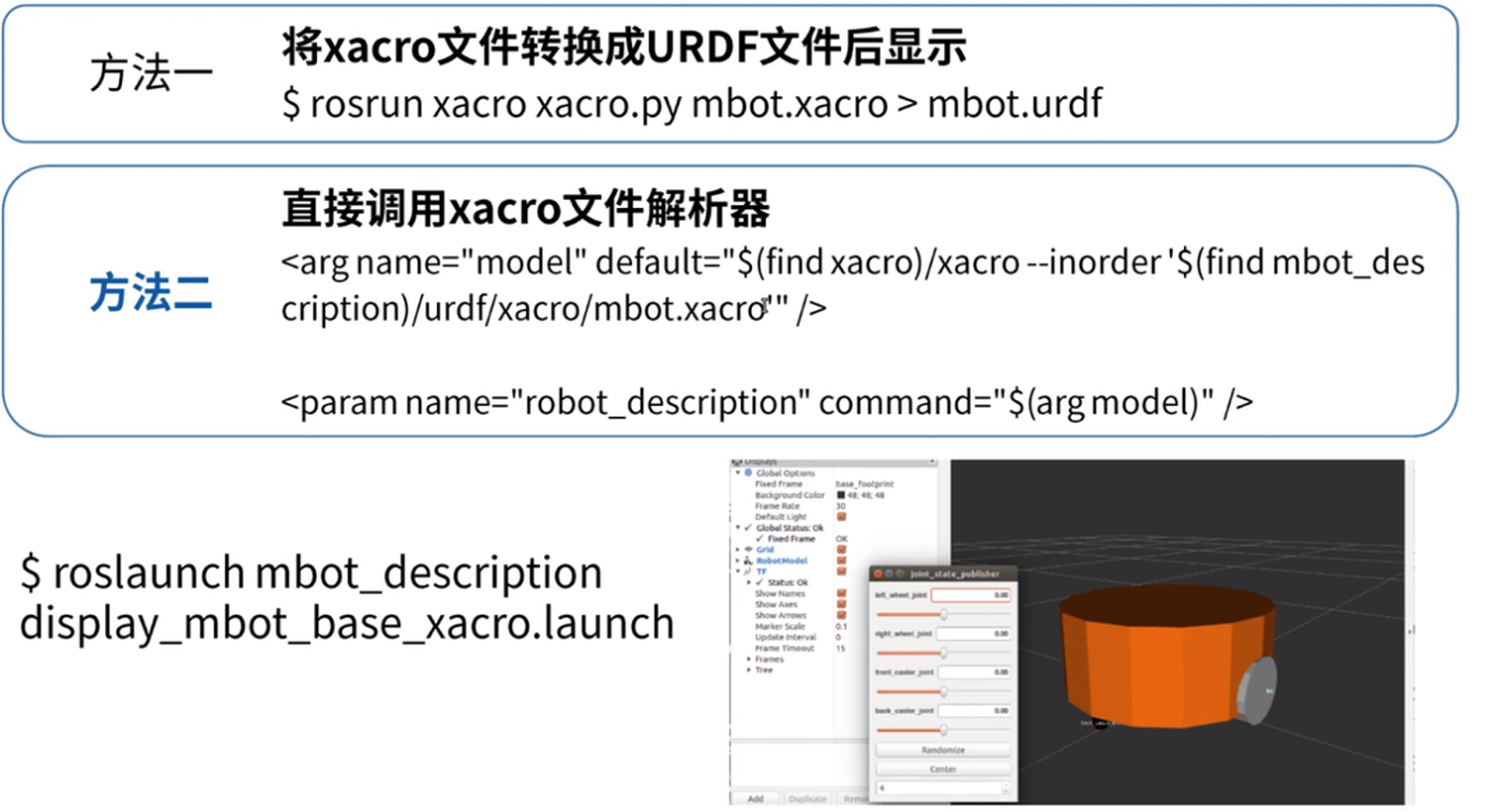Click the back_caster_joint slider handle
Viewport: 1498px width, 812px height.
[x=944, y=731]
